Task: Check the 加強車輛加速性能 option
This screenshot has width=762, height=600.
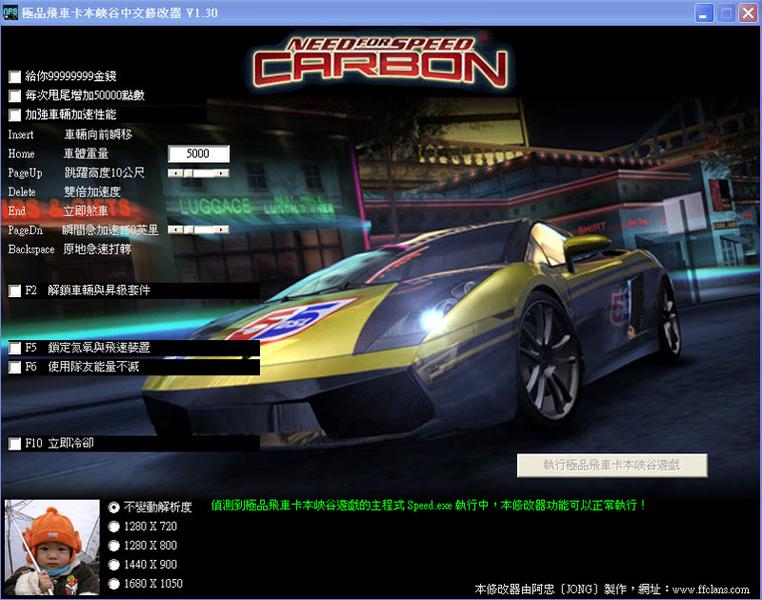Action: tap(15, 115)
